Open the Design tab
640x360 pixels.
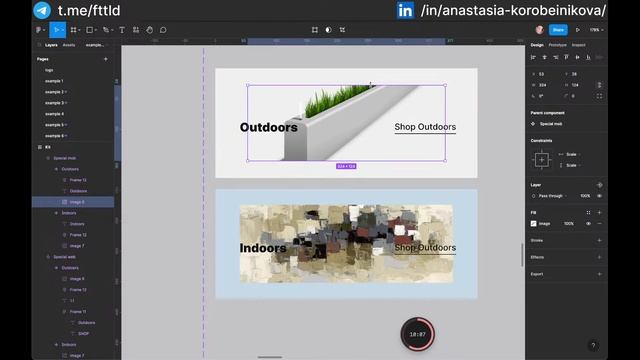(537, 45)
